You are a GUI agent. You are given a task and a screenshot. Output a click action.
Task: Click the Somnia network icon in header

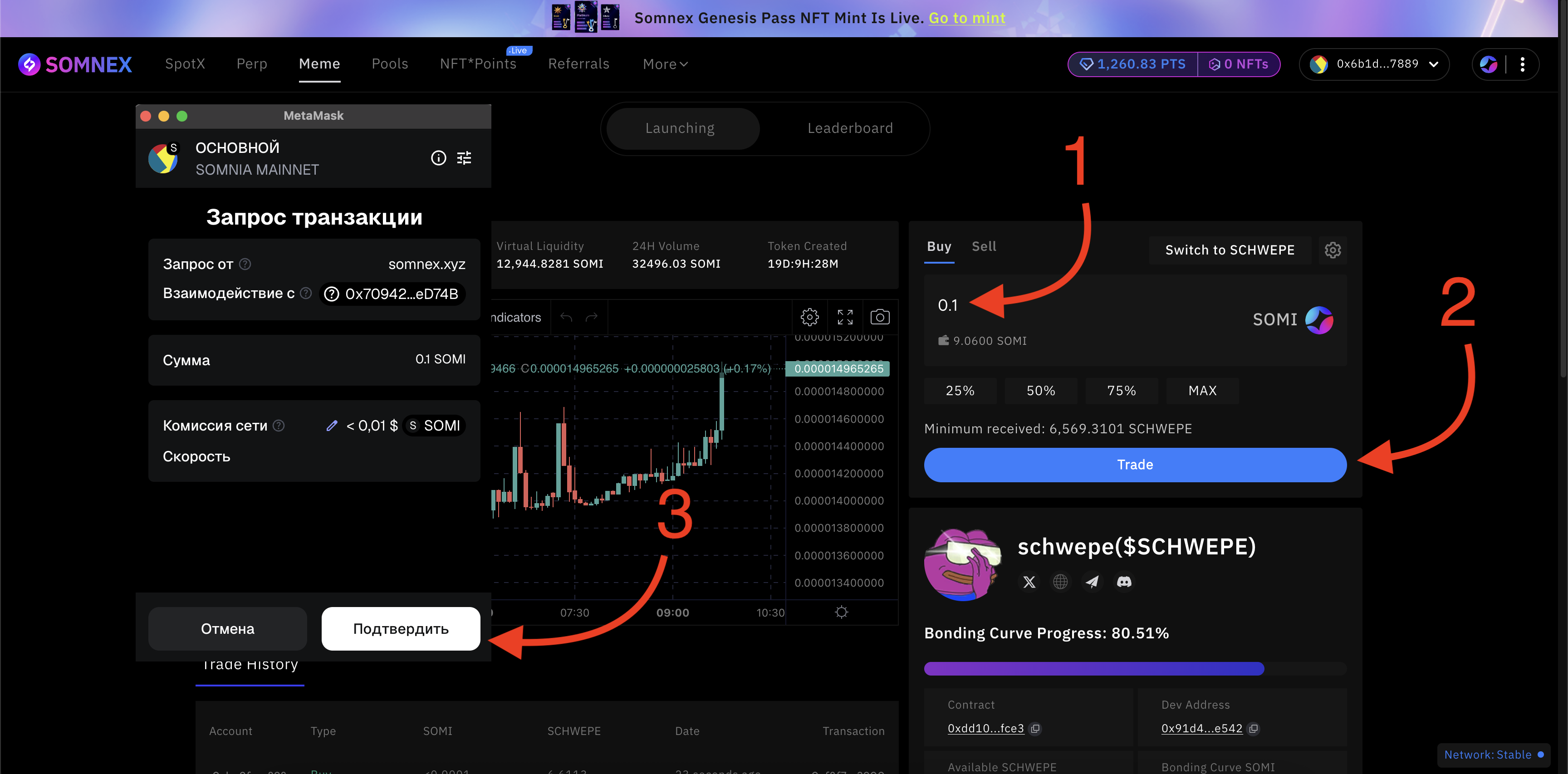1488,64
